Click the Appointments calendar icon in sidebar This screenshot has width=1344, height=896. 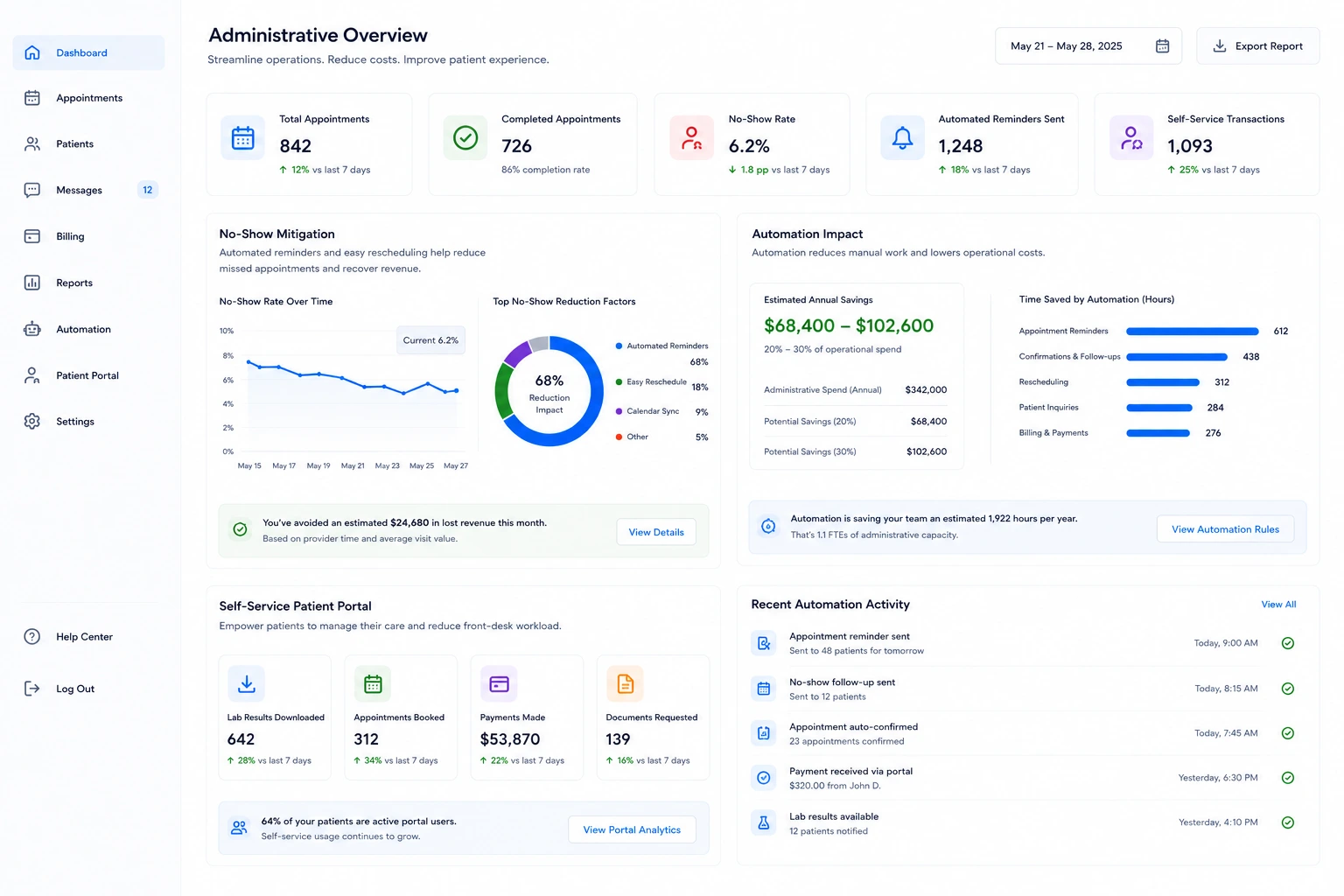tap(32, 98)
